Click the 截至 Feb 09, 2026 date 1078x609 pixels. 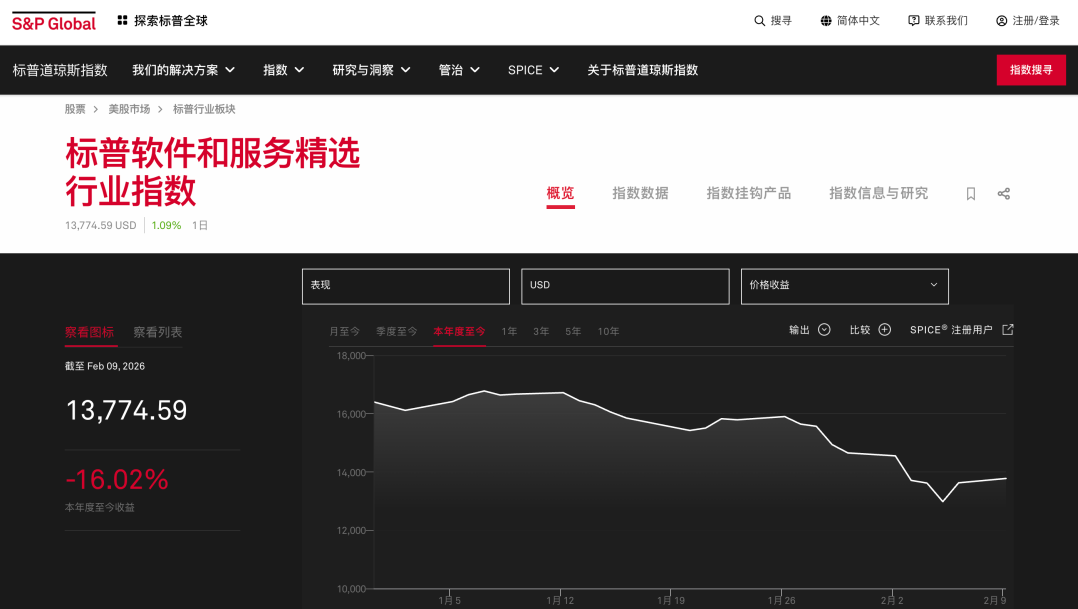point(105,366)
